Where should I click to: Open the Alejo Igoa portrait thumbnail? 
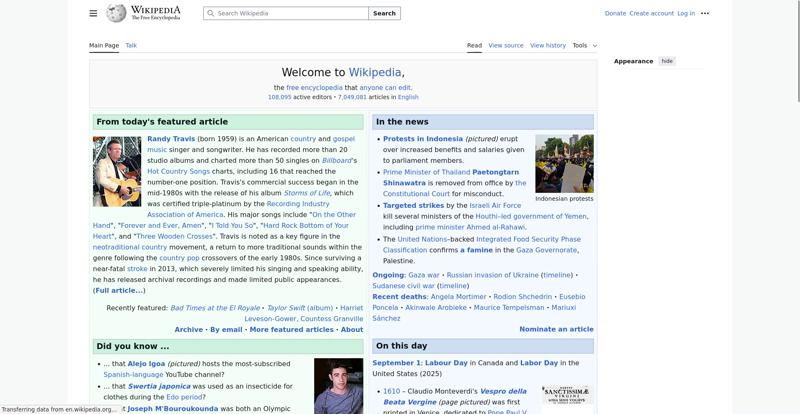338,386
